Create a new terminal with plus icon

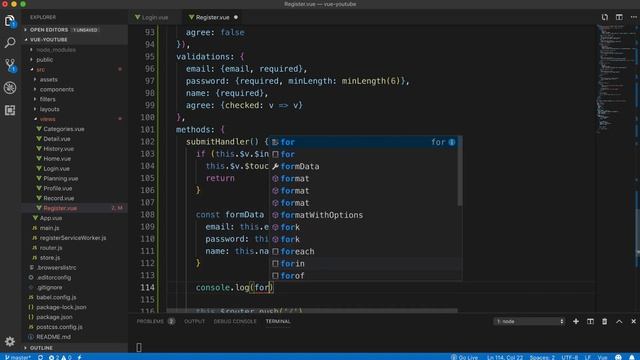pyautogui.click(x=576, y=322)
